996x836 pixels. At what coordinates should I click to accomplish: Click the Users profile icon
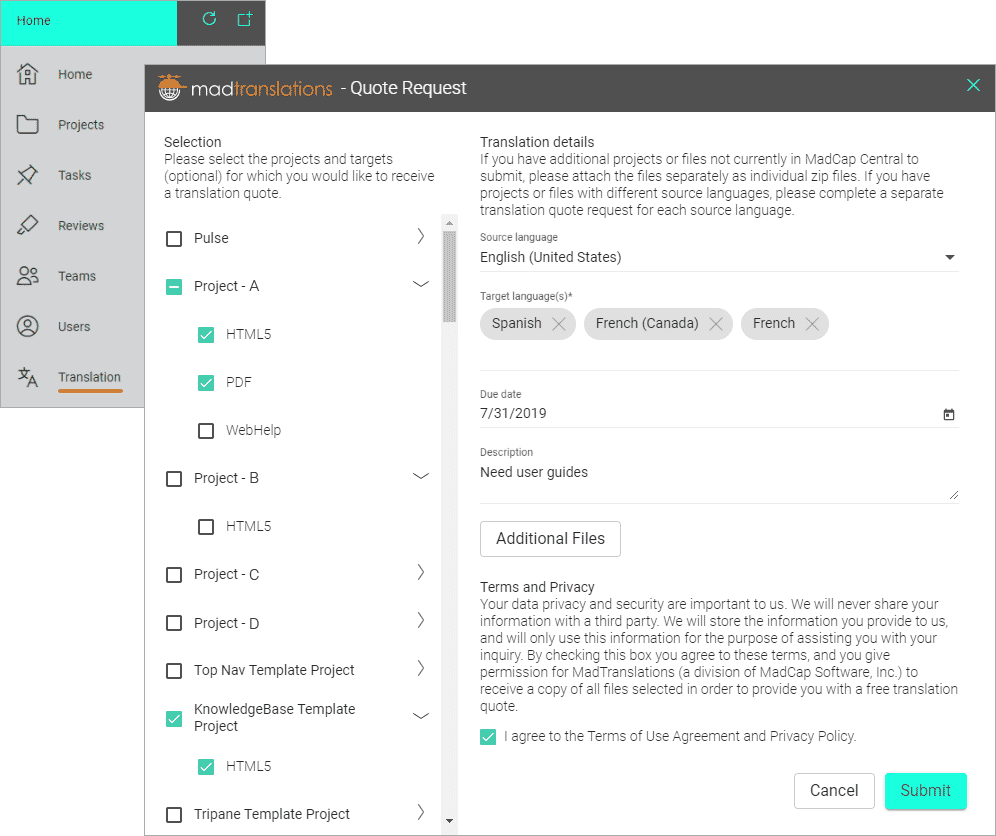tap(27, 326)
